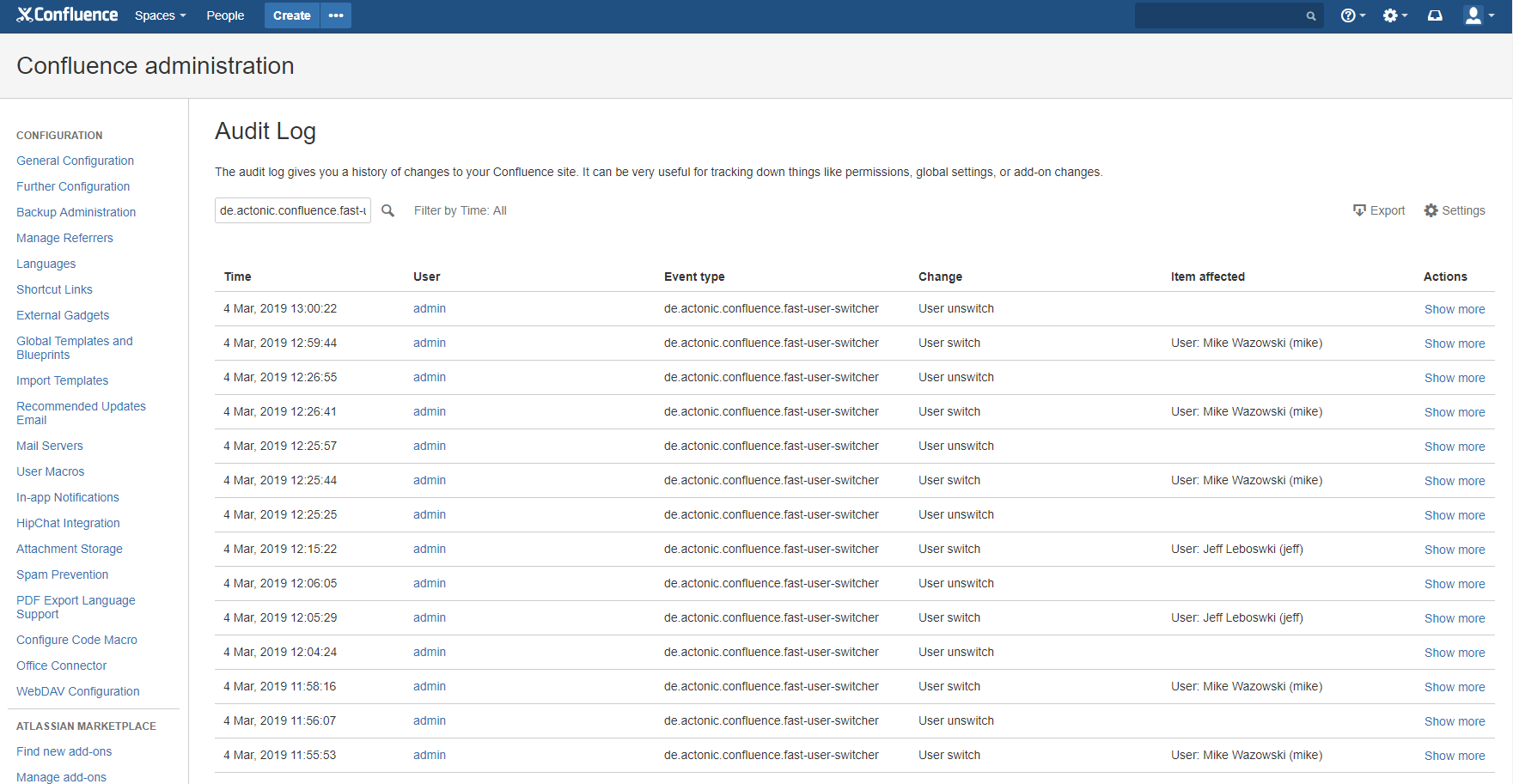This screenshot has width=1513, height=784.
Task: Show more for the 12:06:05 entry
Action: [1455, 584]
